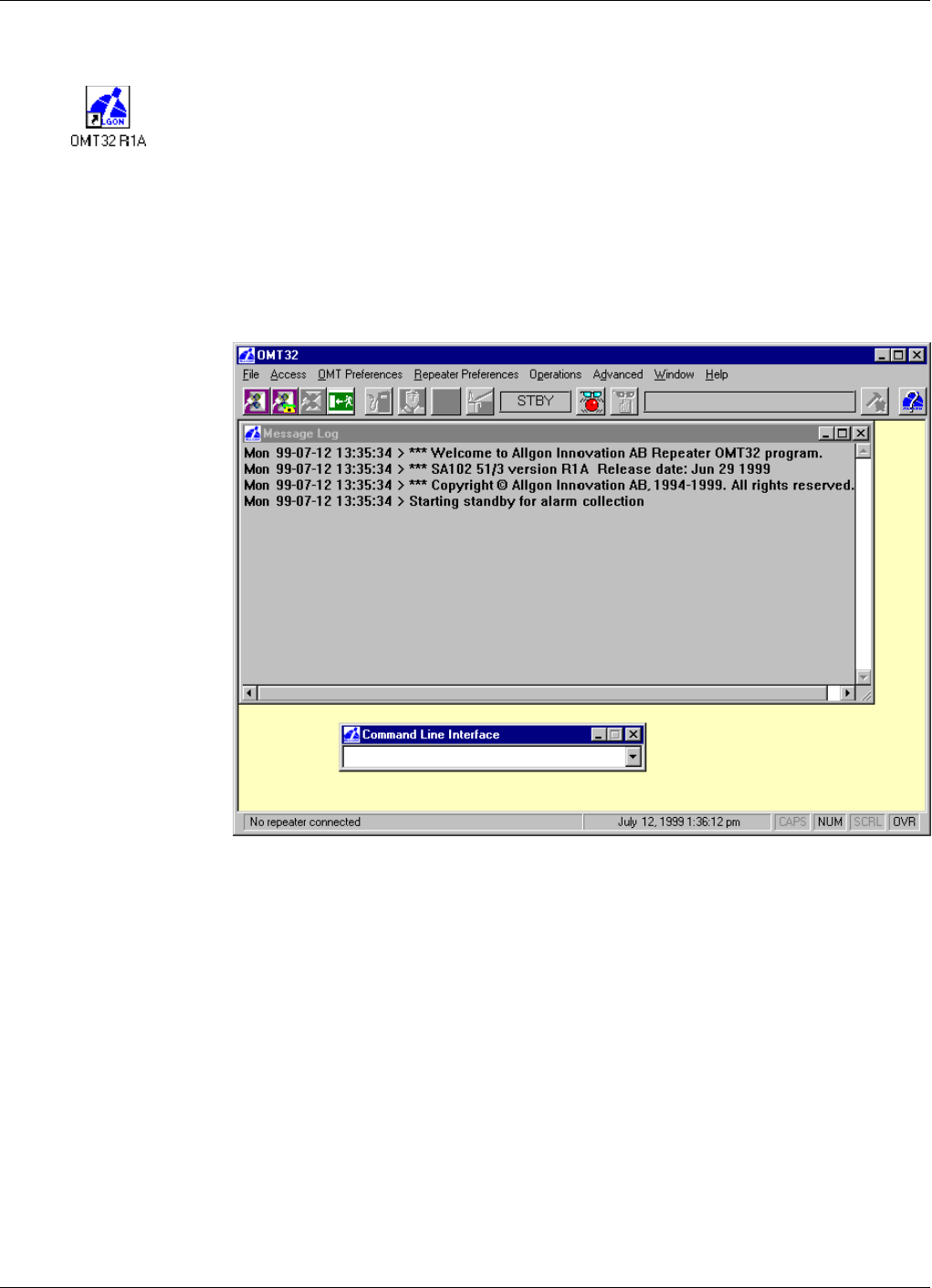Image resolution: width=932 pixels, height=1288 pixels.
Task: Open the OMT32 R1A desktop shortcut
Action: point(108,117)
